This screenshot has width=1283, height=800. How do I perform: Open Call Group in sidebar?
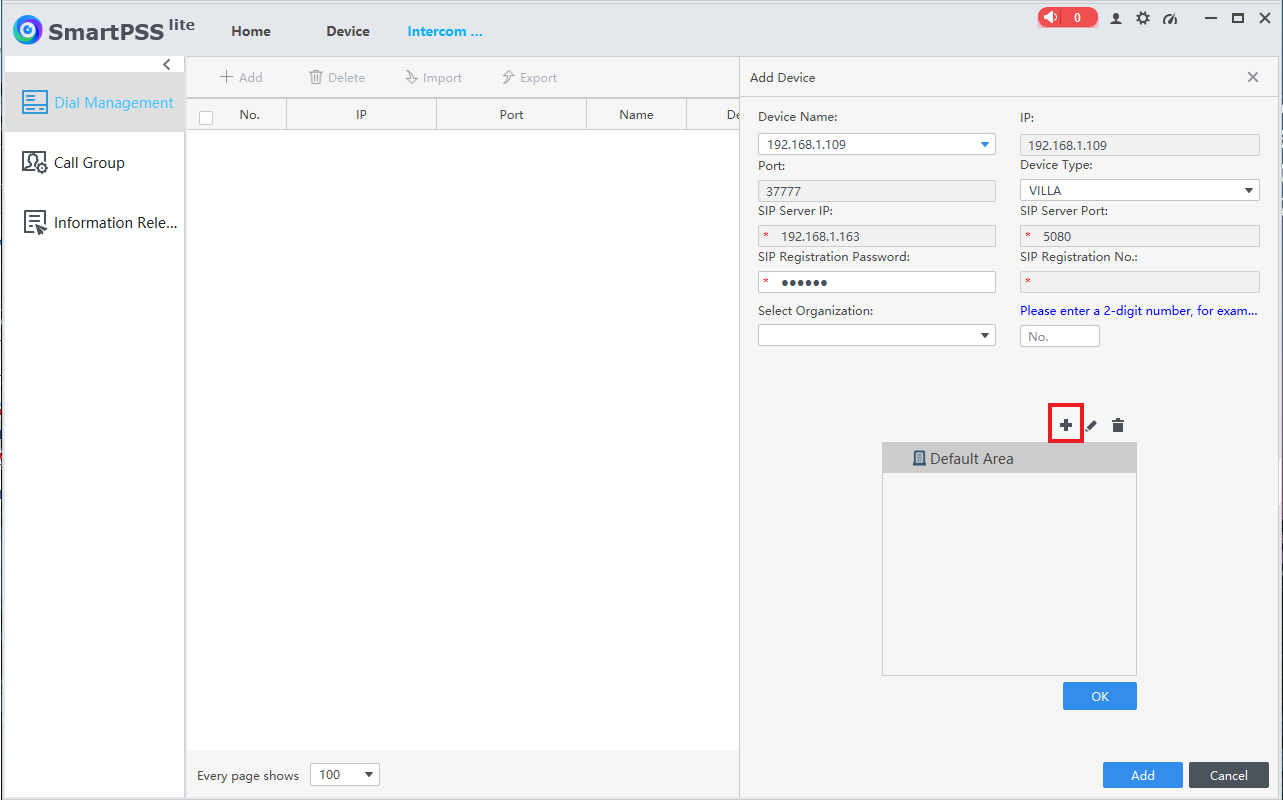pos(89,163)
